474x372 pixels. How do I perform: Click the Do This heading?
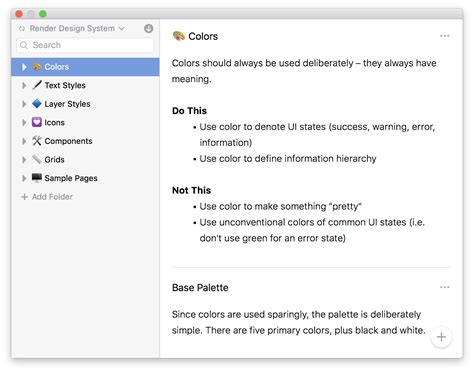189,111
